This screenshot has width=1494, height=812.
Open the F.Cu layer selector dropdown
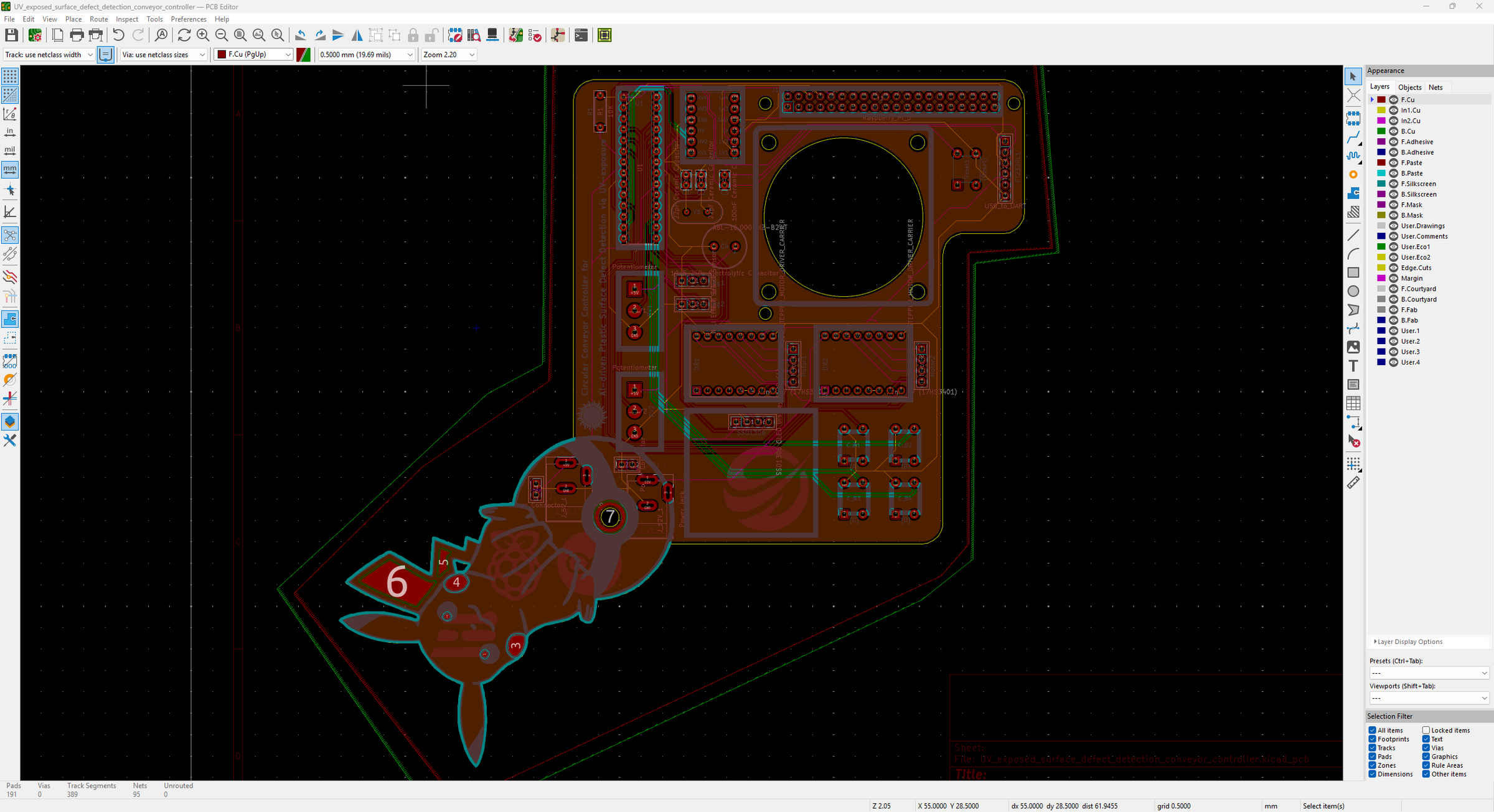[x=253, y=55]
